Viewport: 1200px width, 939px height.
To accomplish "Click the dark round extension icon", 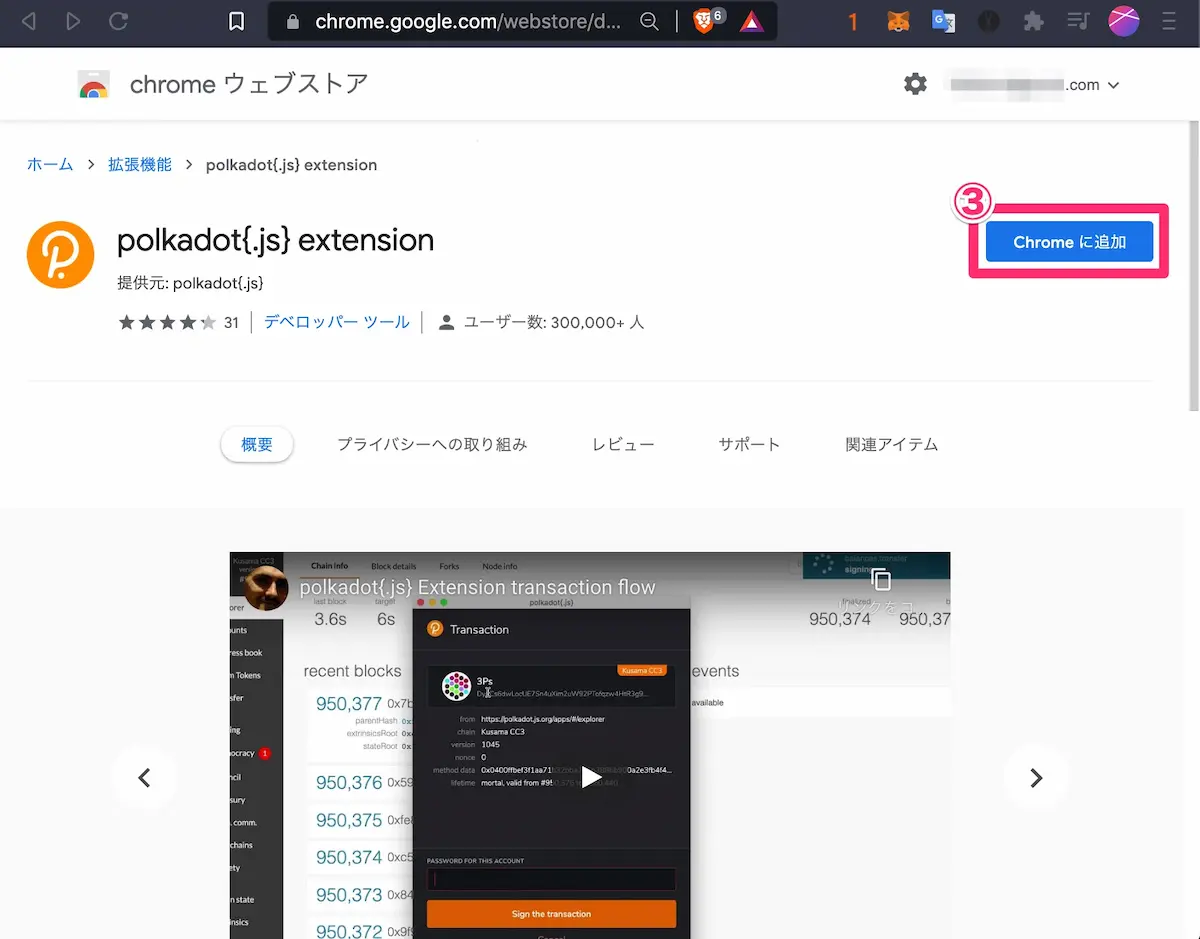I will click(x=988, y=22).
